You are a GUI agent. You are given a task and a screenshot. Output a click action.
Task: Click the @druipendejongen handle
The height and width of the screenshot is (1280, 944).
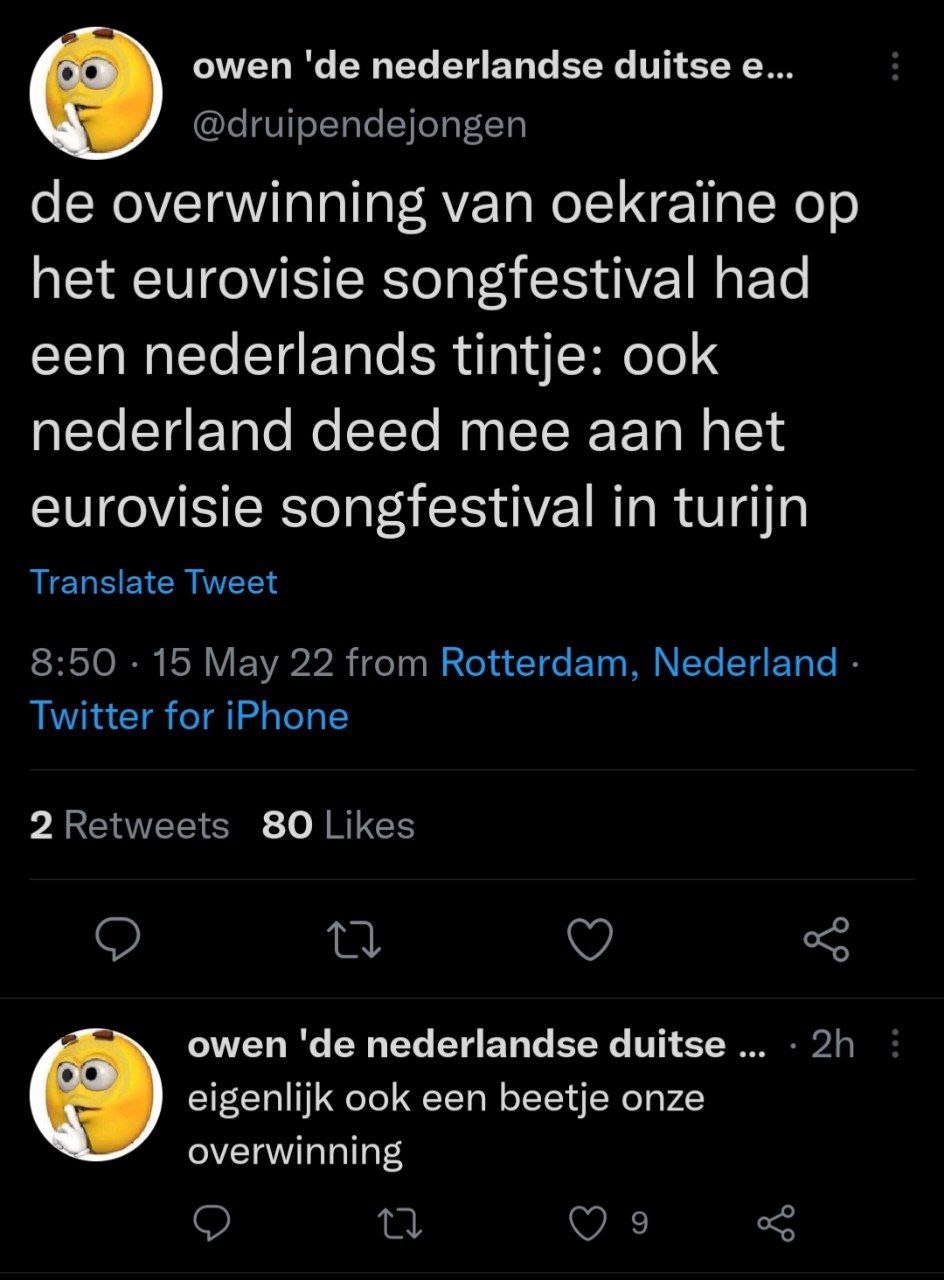(x=358, y=125)
